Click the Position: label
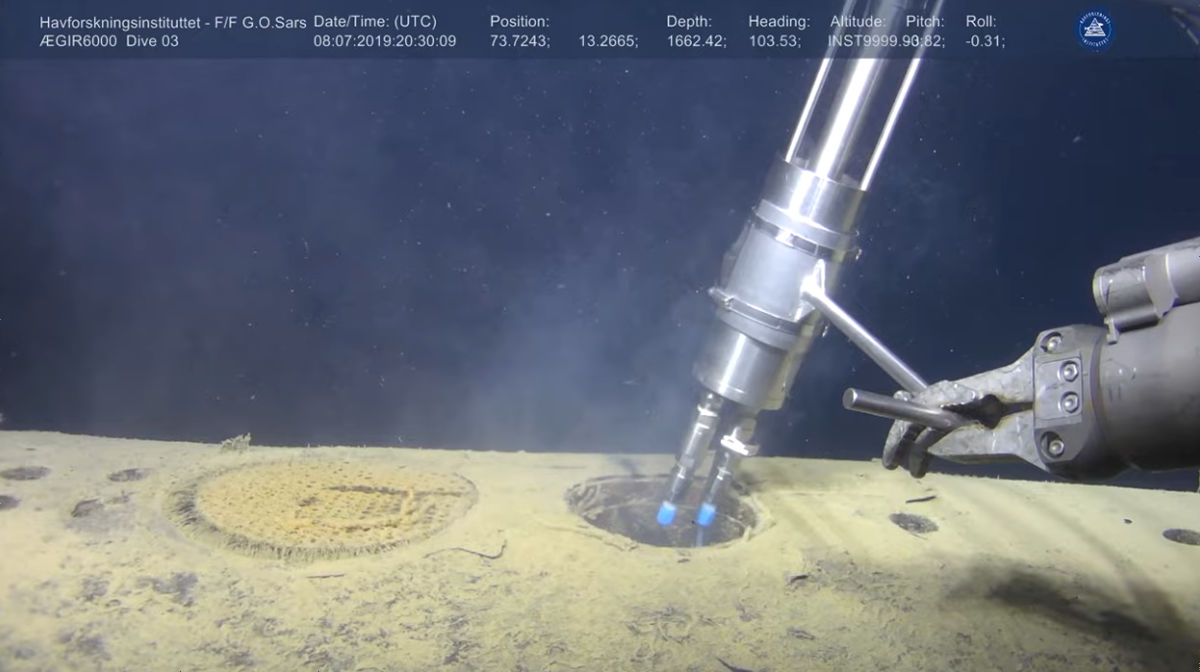This screenshot has height=672, width=1200. [x=519, y=21]
